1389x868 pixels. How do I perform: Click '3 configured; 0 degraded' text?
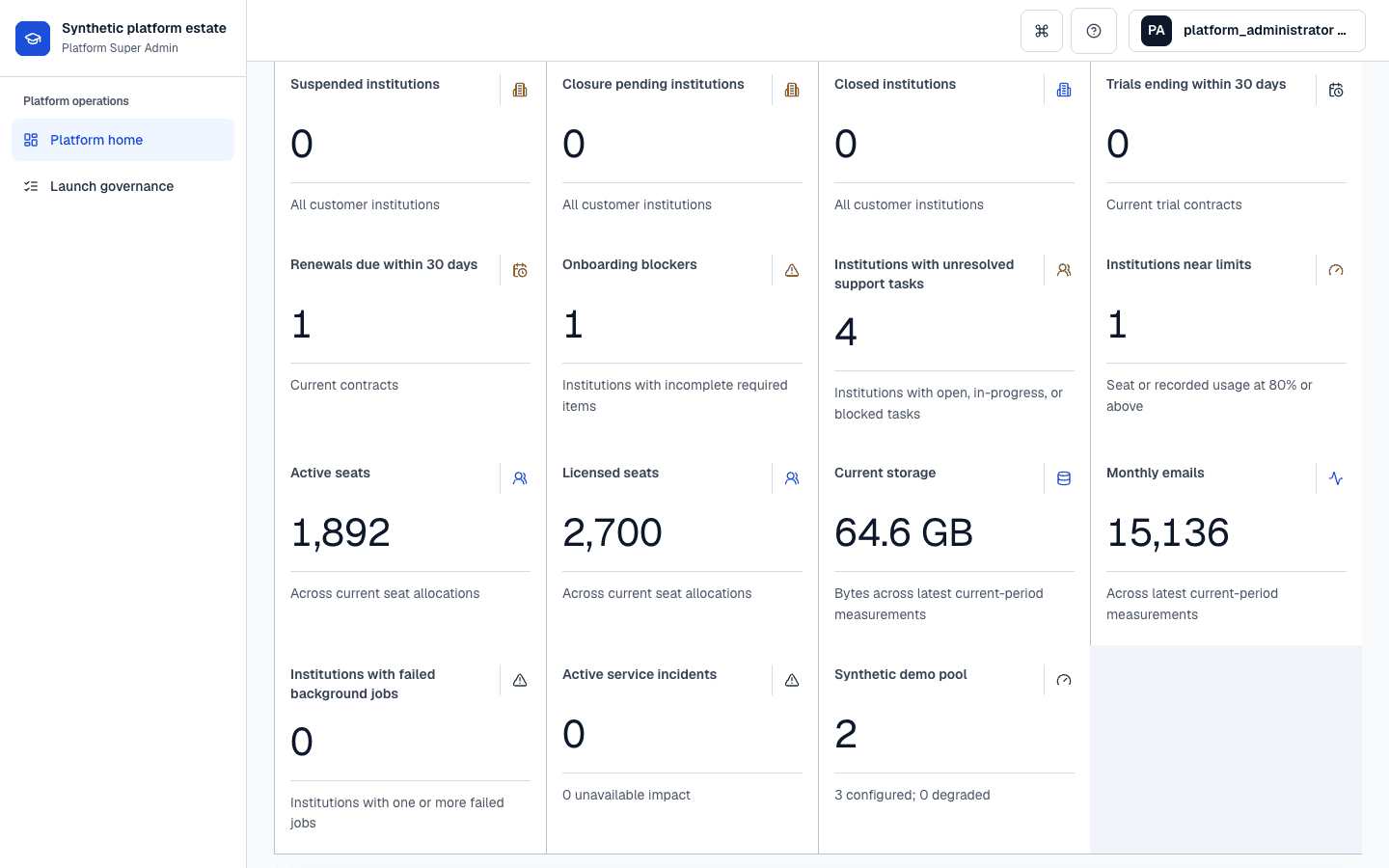click(912, 795)
